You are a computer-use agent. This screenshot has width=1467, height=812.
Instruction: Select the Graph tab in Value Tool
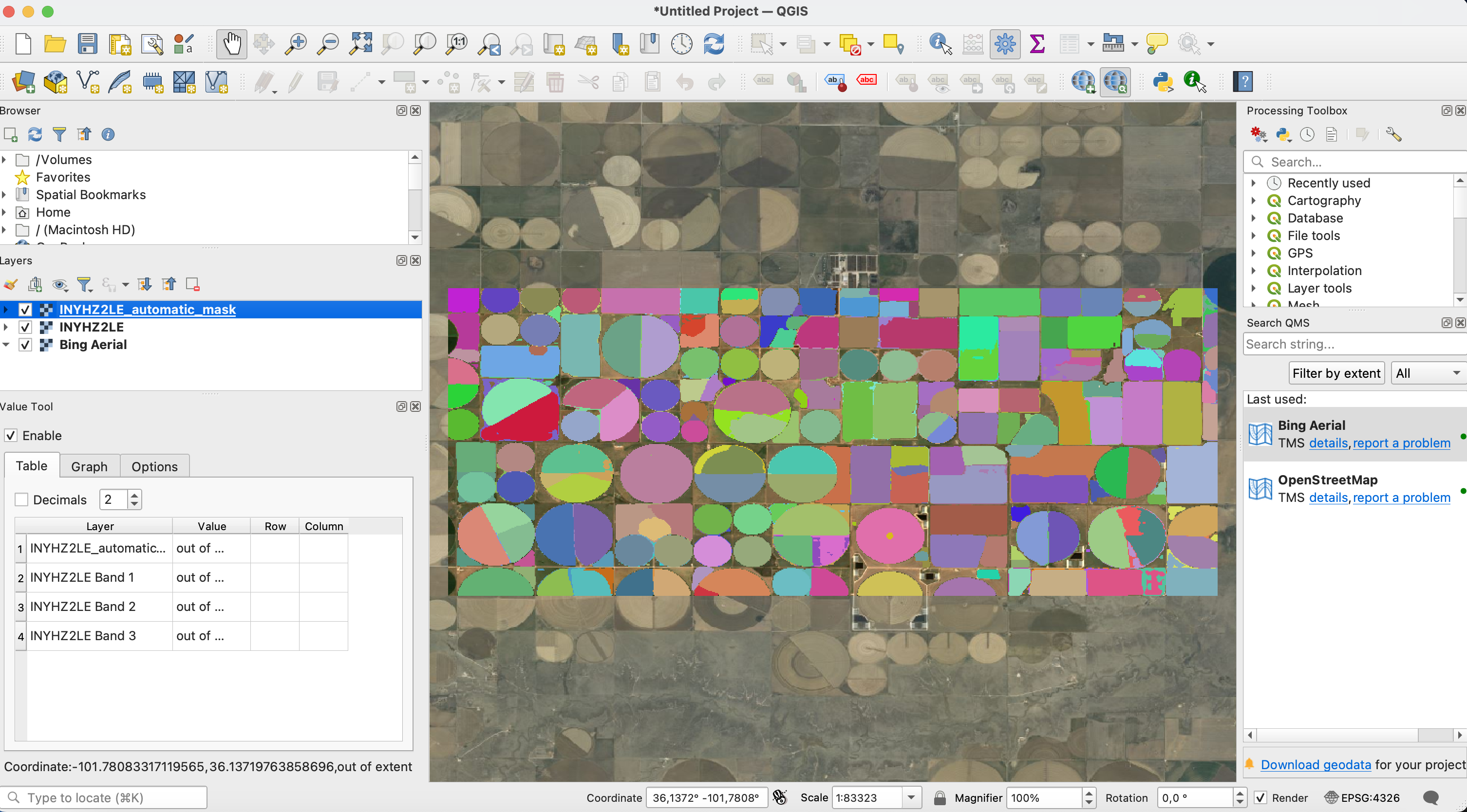89,465
